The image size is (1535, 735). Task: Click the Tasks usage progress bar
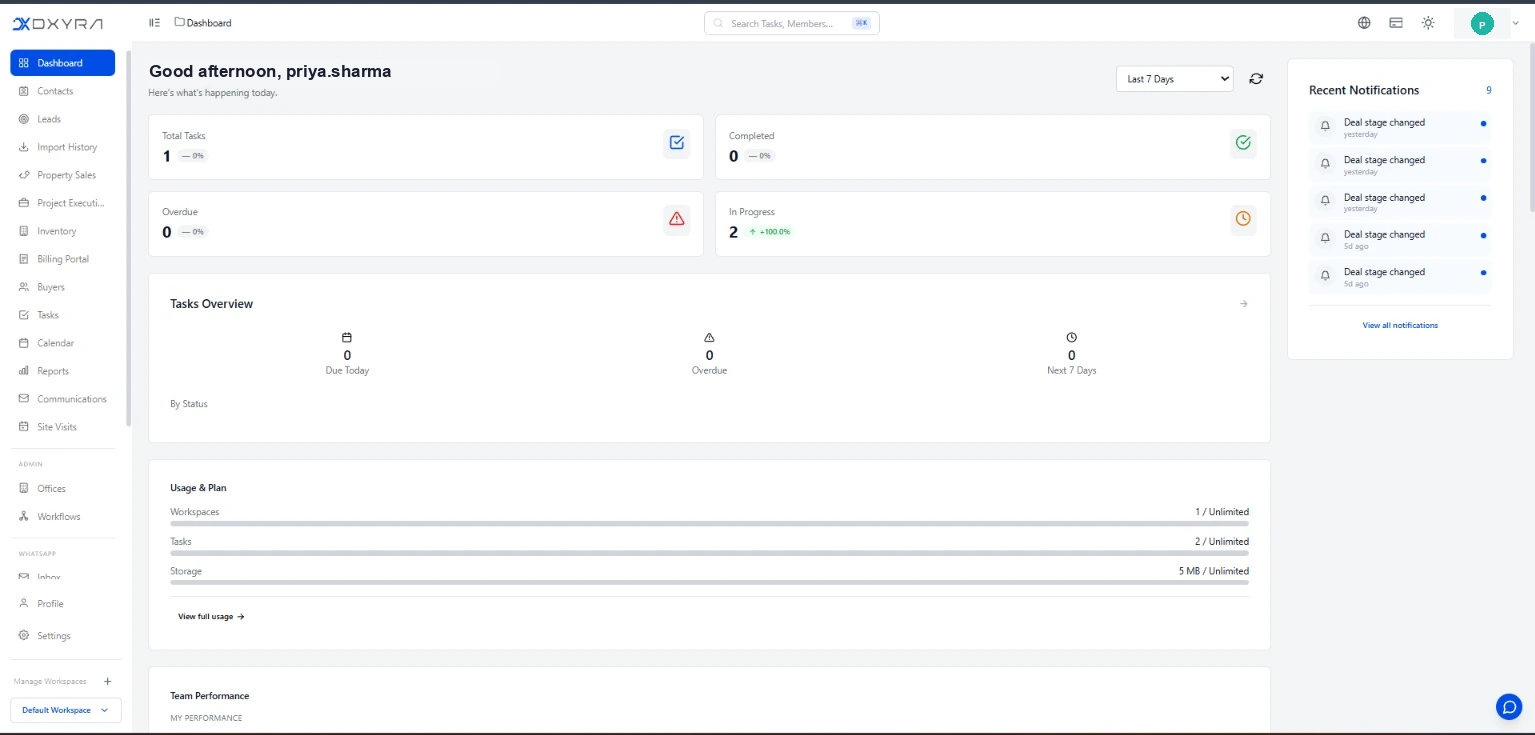pos(709,553)
